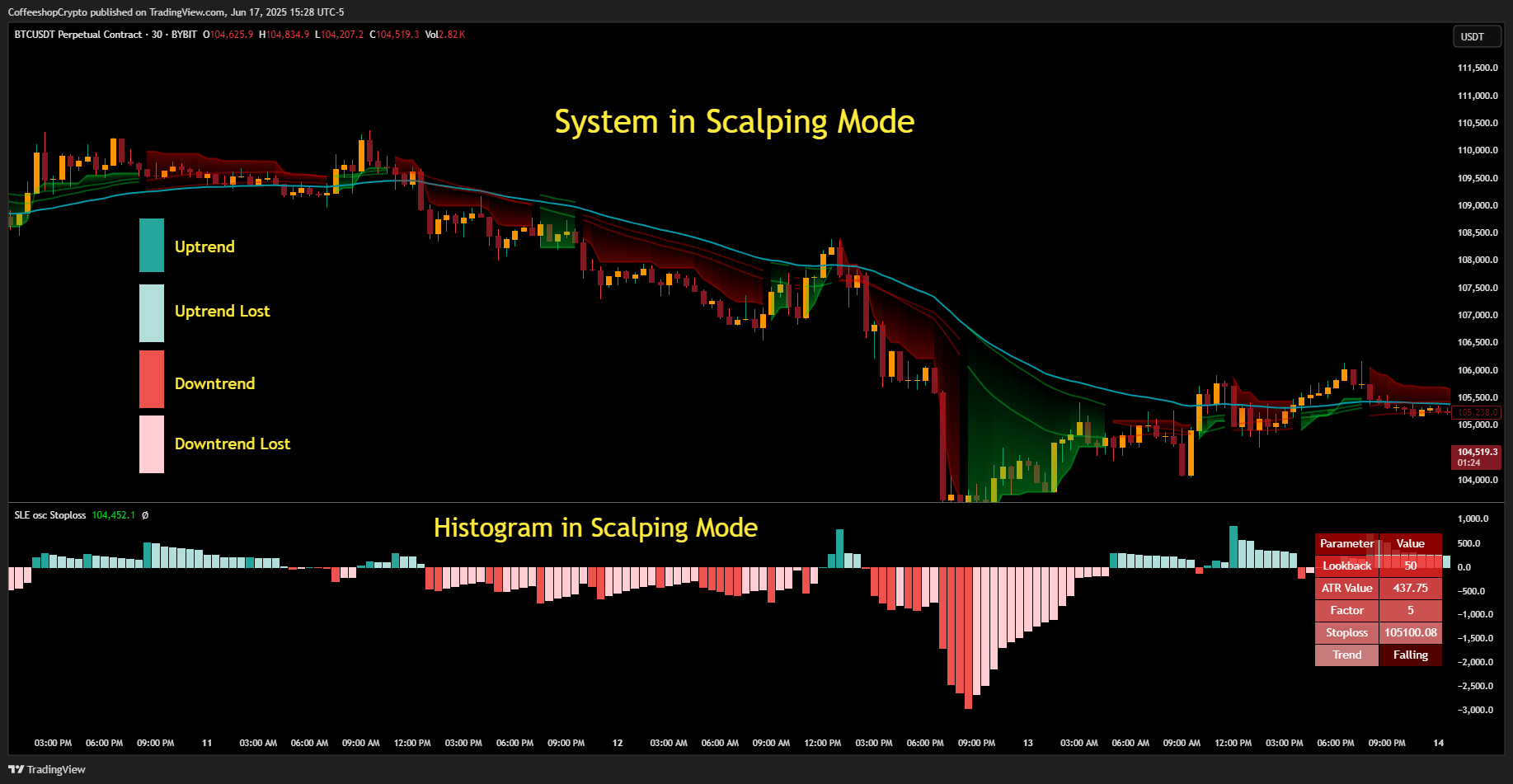Screen dimensions: 1513x784
Task: Click the 'Uptrend Lost' legend label
Action: (223, 311)
